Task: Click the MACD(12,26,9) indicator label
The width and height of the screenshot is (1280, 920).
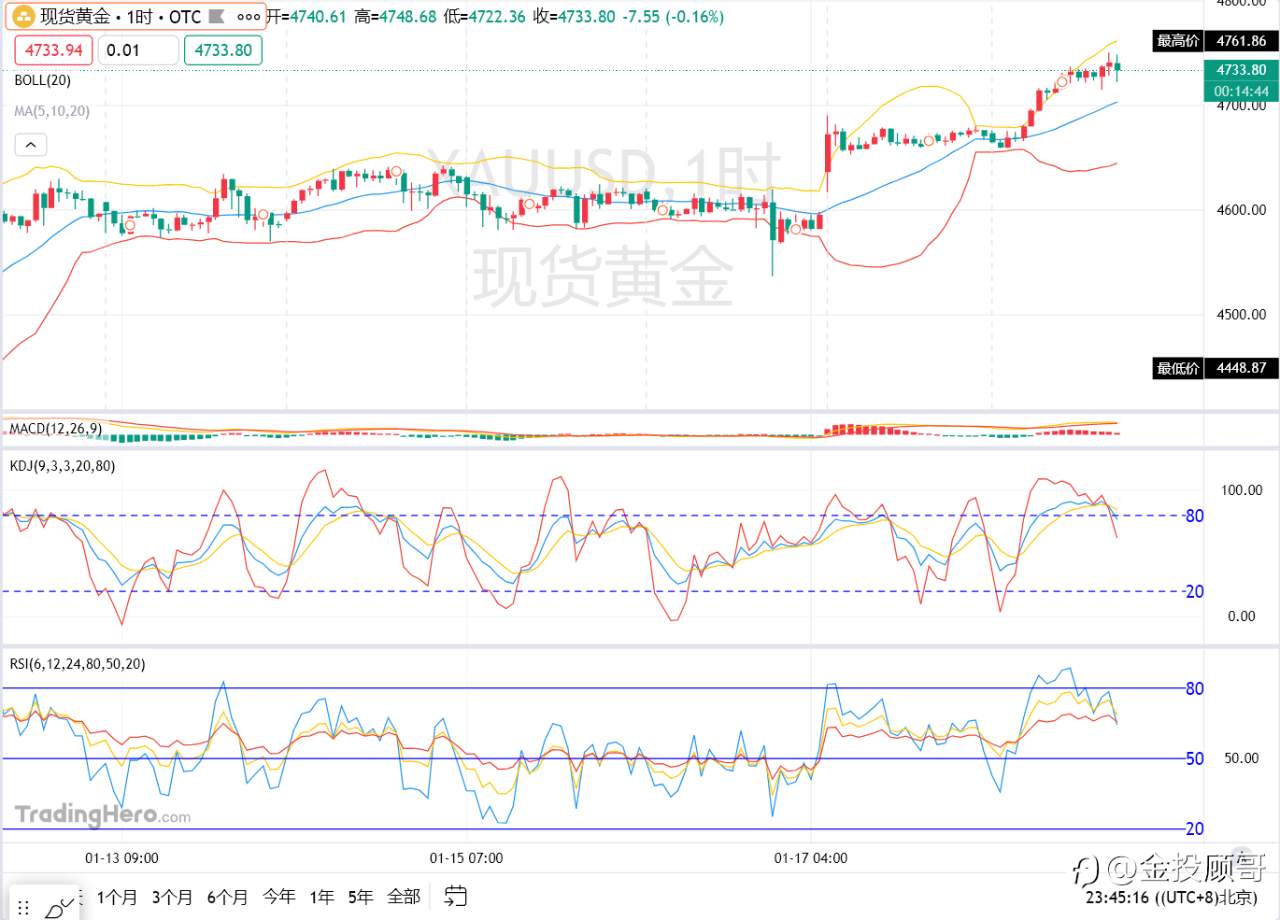Action: click(55, 429)
